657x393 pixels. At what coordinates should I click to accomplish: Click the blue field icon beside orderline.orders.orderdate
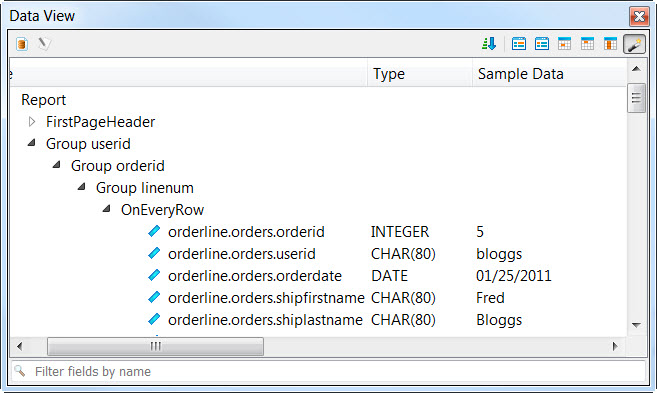[154, 275]
